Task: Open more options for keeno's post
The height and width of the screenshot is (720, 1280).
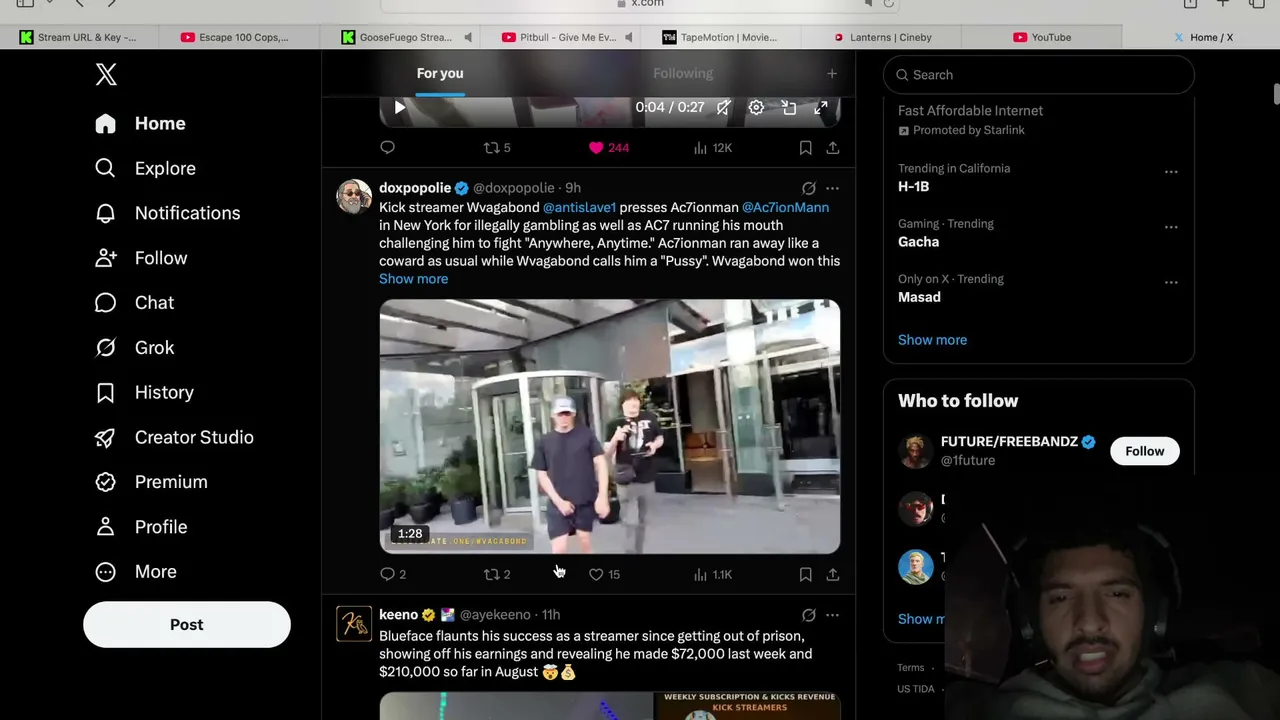Action: (832, 615)
